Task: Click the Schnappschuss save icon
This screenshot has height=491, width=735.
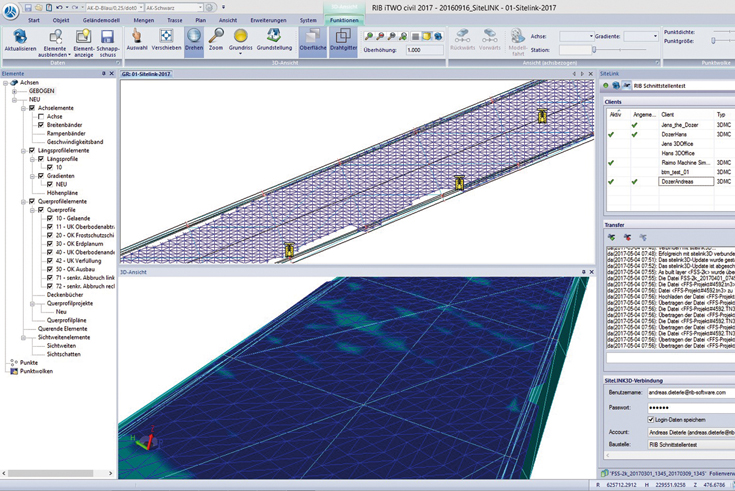Action: (x=108, y=36)
